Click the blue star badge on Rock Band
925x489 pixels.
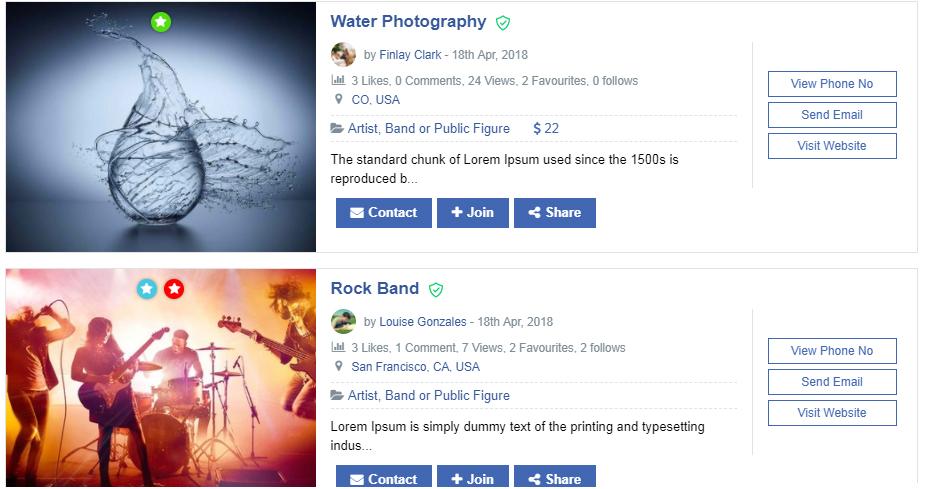[x=147, y=289]
